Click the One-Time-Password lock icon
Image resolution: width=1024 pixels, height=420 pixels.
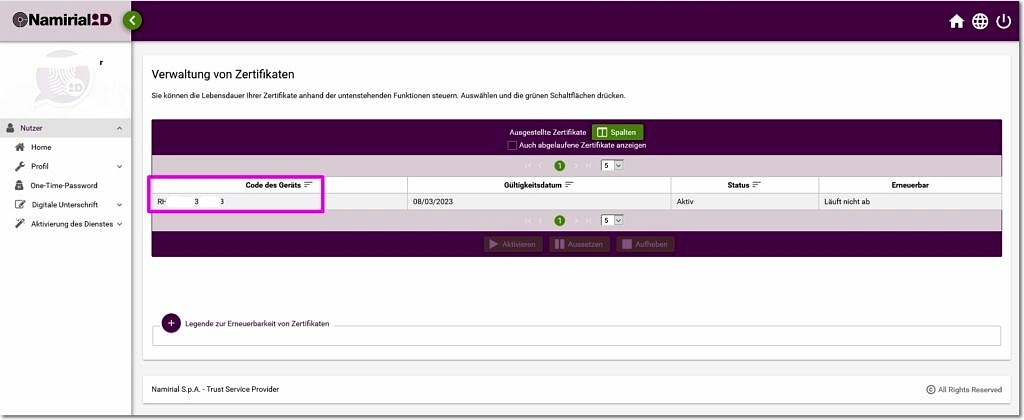(20, 186)
